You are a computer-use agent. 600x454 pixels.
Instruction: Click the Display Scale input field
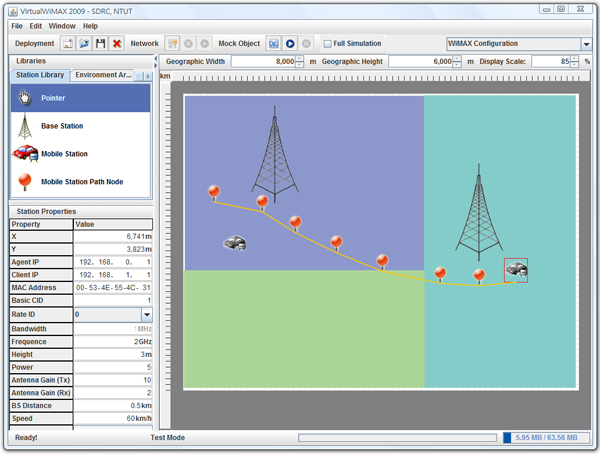point(551,62)
